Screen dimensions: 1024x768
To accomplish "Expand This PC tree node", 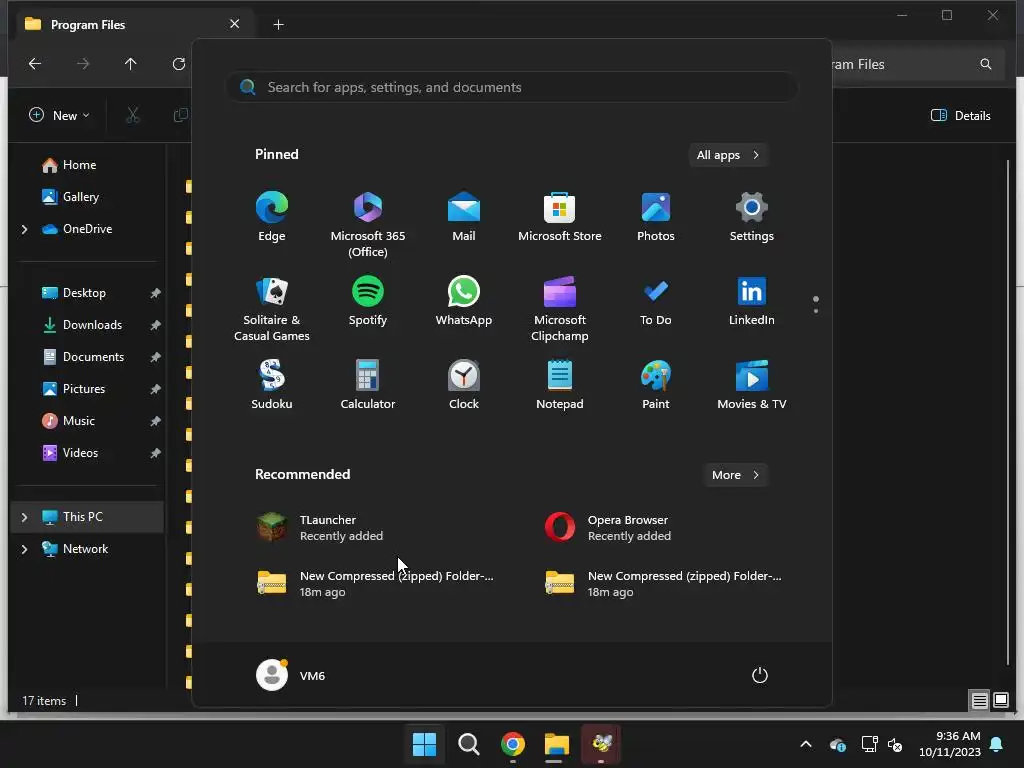I will [x=25, y=517].
